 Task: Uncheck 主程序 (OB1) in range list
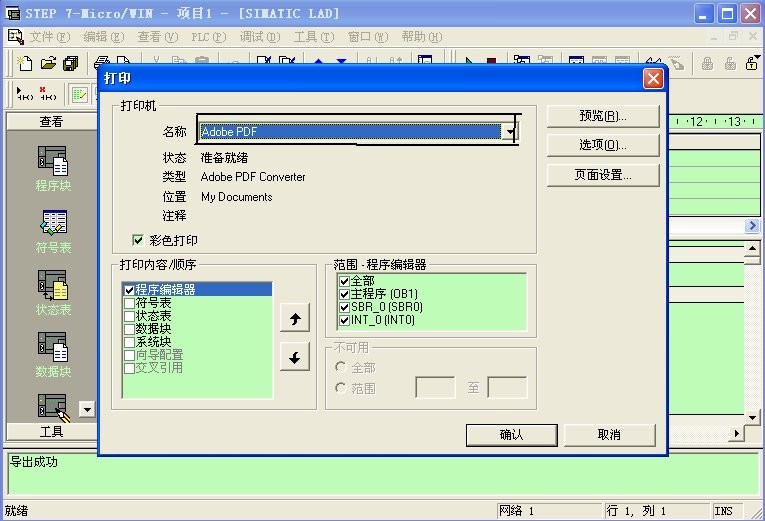pos(344,294)
